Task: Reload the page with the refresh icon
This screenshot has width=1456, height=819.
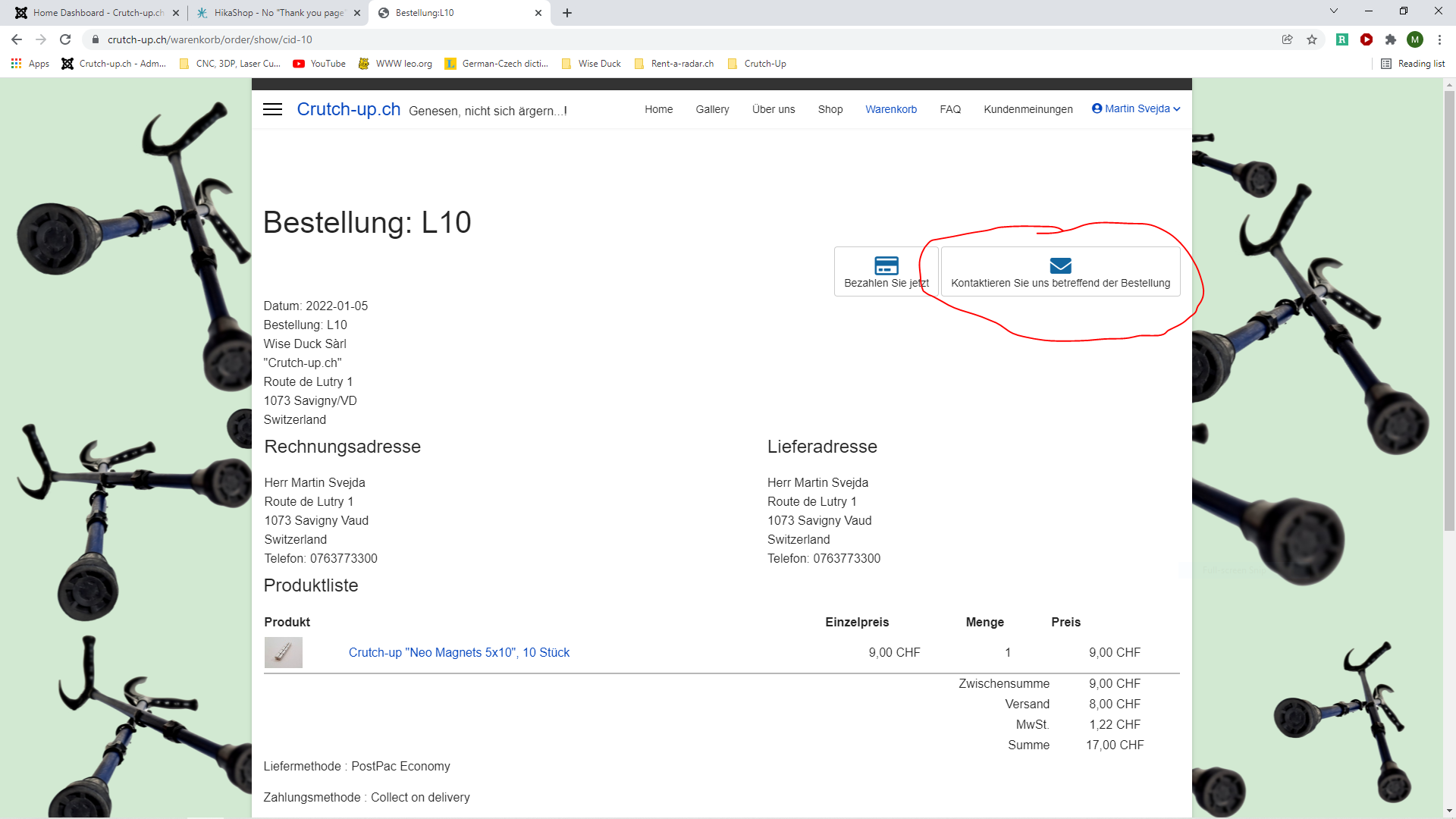Action: click(x=65, y=39)
